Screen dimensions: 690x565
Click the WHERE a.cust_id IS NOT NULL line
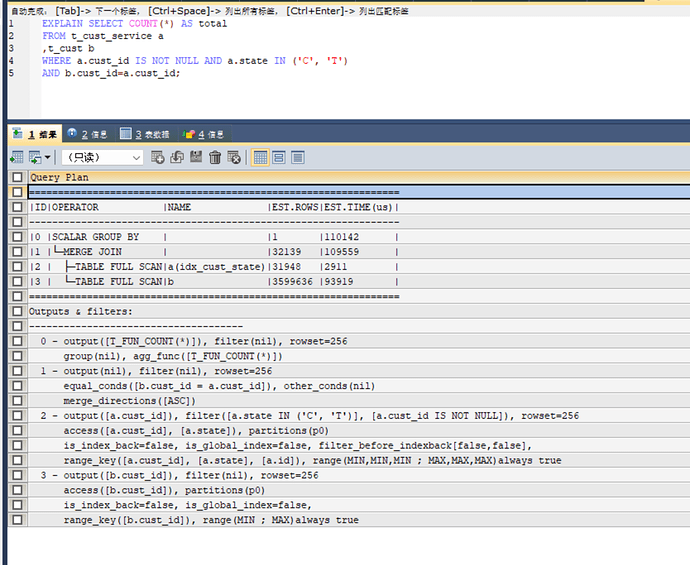tap(195, 60)
